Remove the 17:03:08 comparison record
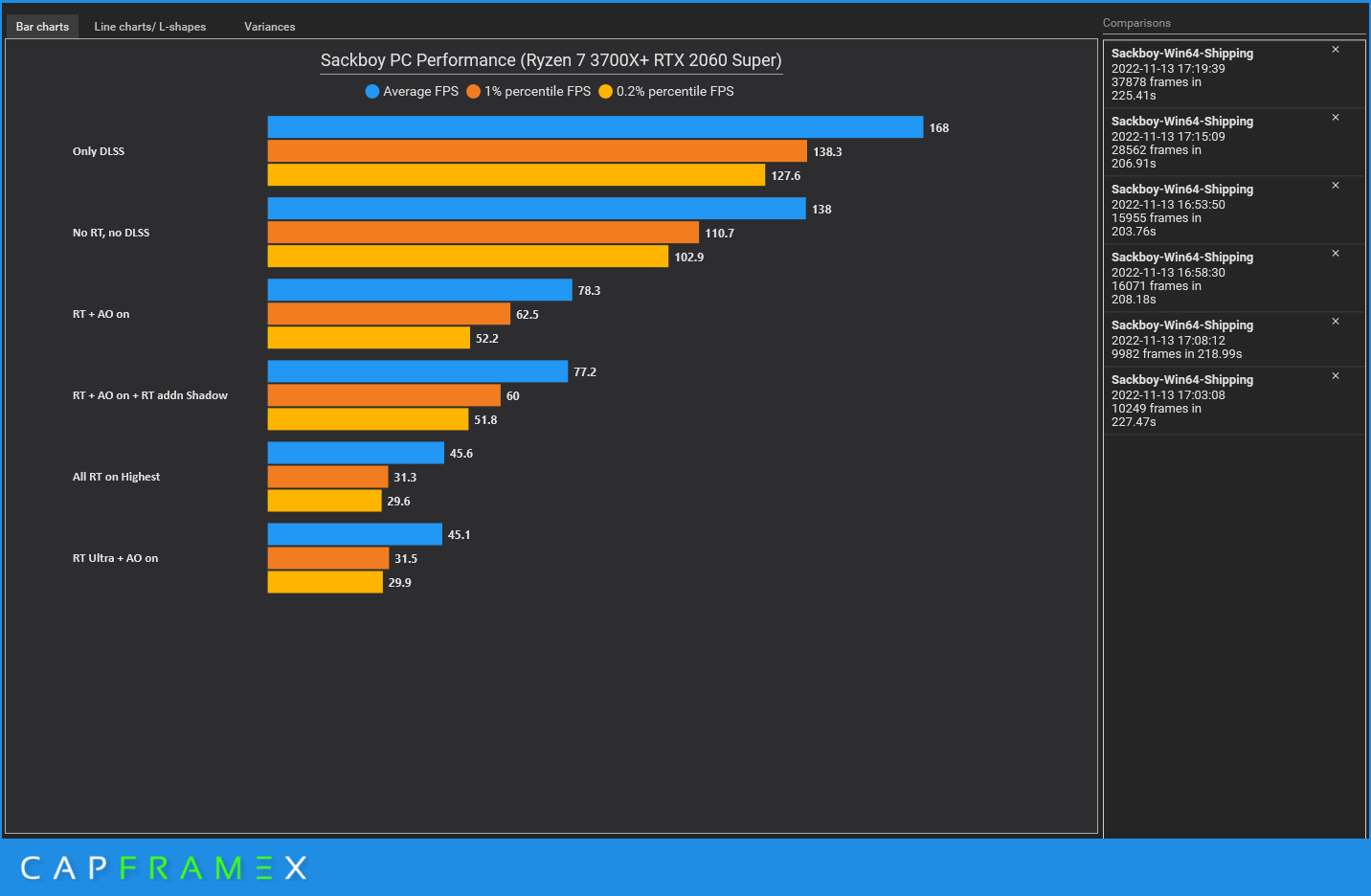The width and height of the screenshot is (1371, 896). pyautogui.click(x=1336, y=376)
